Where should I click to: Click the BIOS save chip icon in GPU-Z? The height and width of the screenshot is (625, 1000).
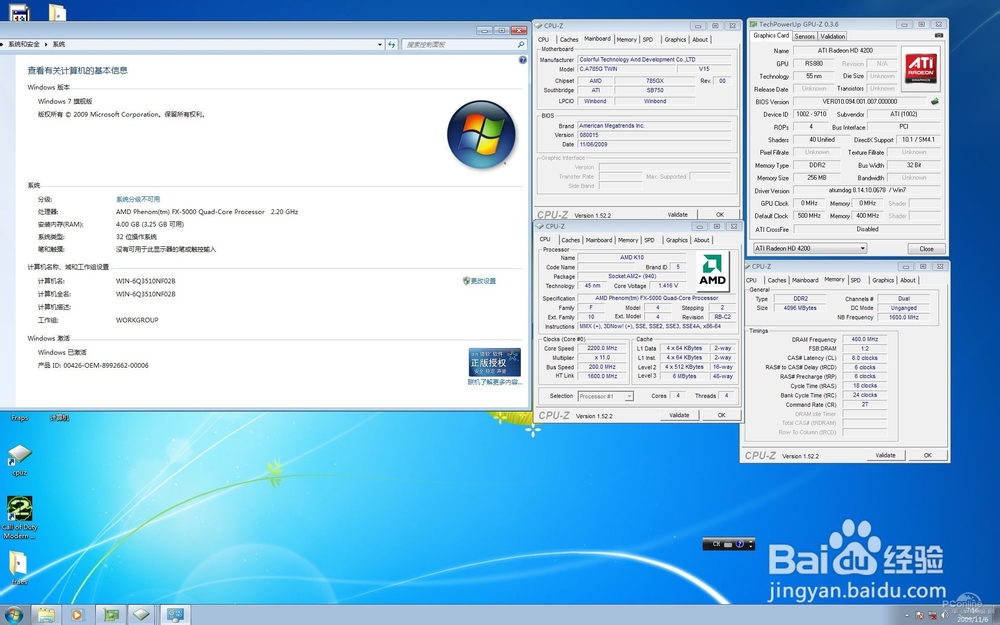(x=935, y=101)
